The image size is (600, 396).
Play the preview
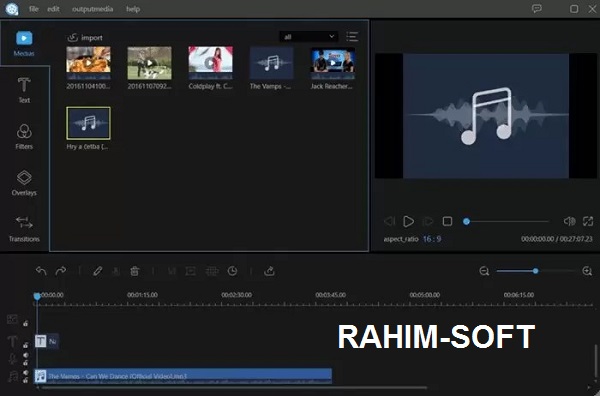coord(408,221)
